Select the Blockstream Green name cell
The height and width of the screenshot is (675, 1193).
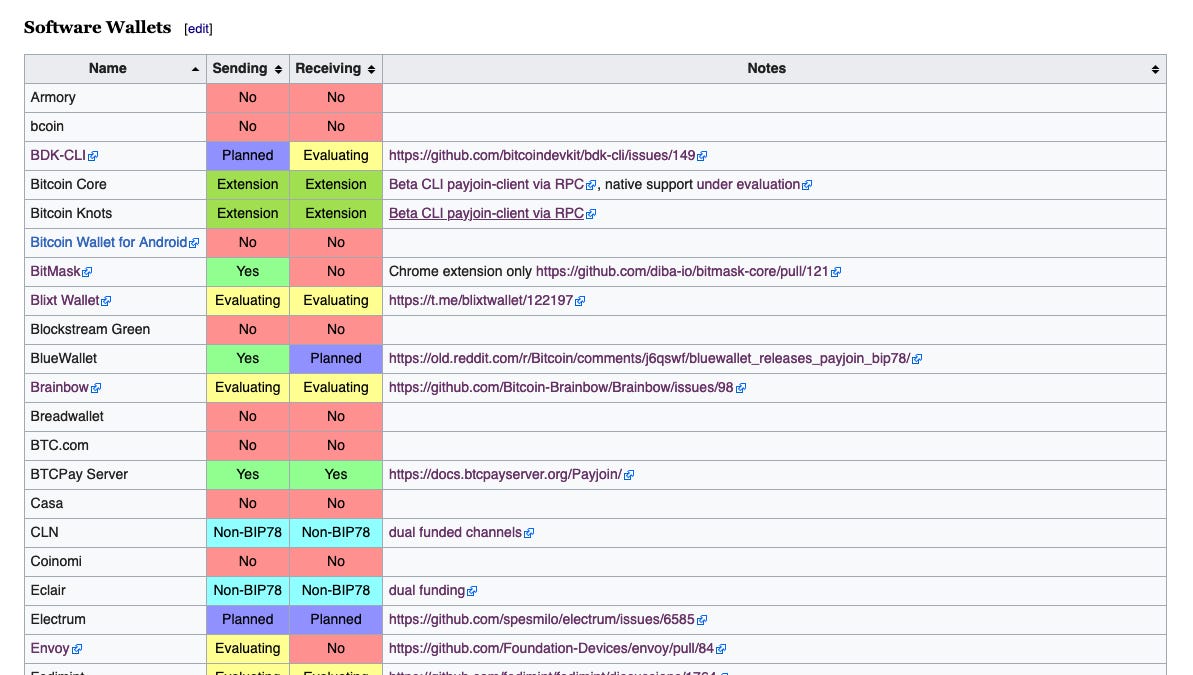pos(115,329)
